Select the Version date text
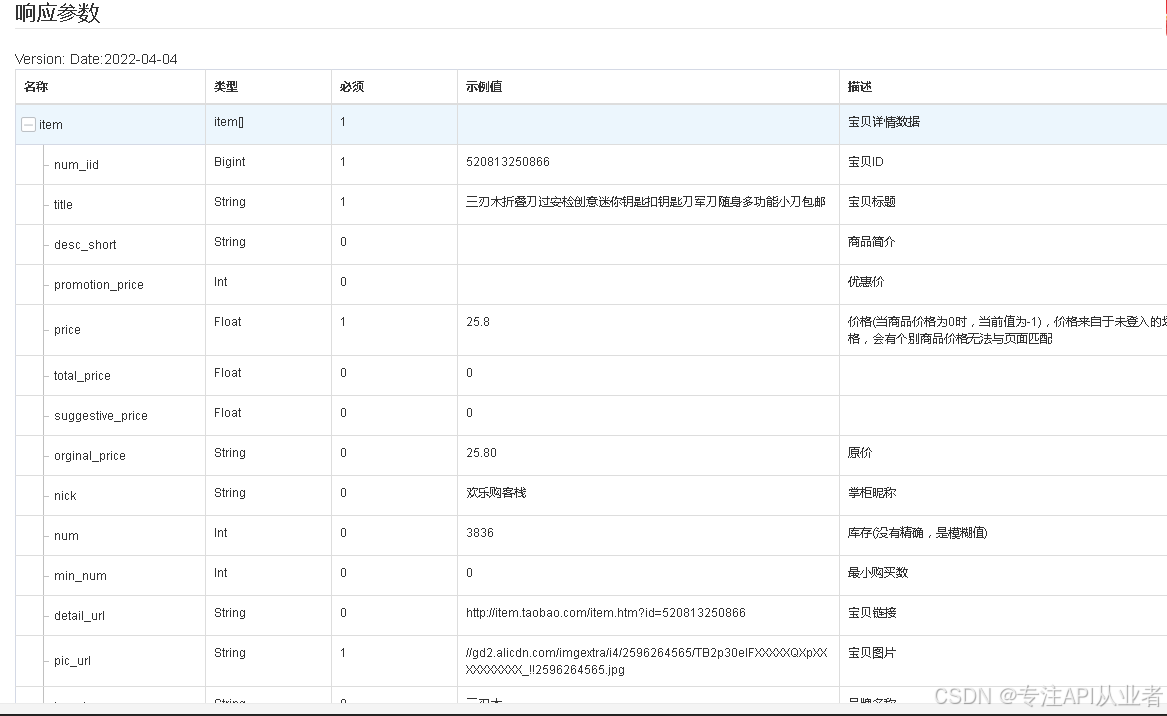Screen dimensions: 1167x716 [95, 59]
